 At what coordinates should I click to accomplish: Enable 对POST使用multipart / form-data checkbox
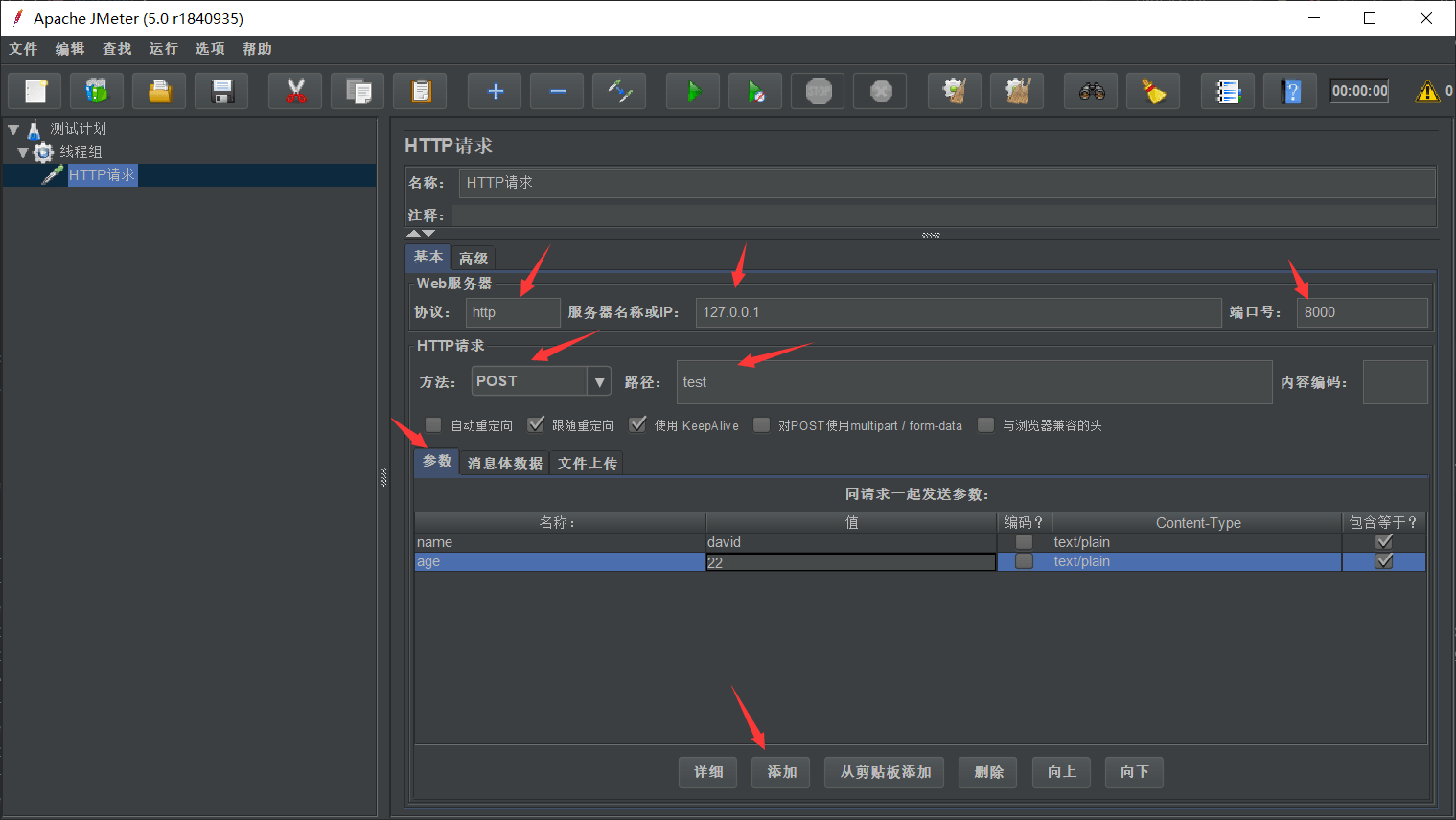point(761,424)
